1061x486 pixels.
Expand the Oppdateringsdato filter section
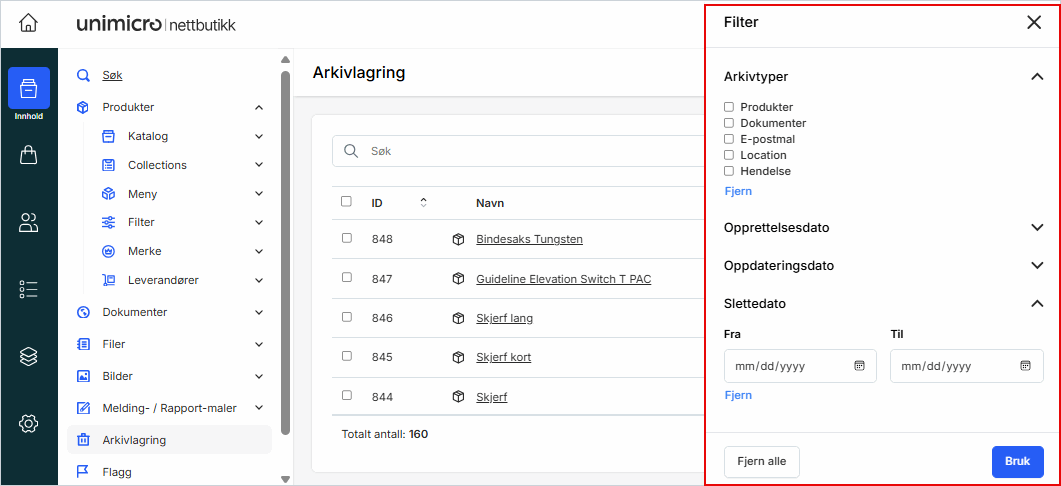tap(1036, 266)
